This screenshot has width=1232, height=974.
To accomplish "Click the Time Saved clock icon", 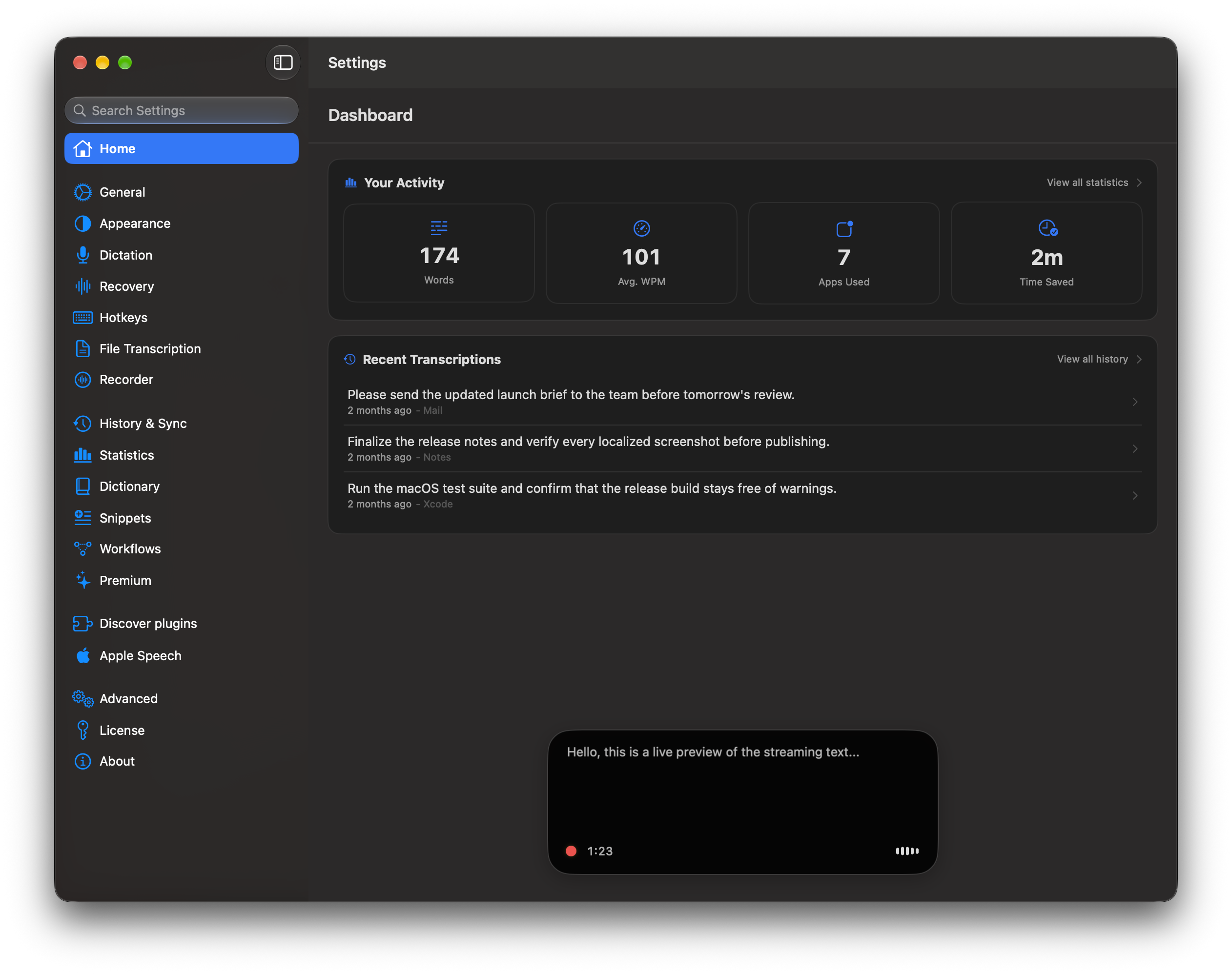I will [x=1048, y=228].
